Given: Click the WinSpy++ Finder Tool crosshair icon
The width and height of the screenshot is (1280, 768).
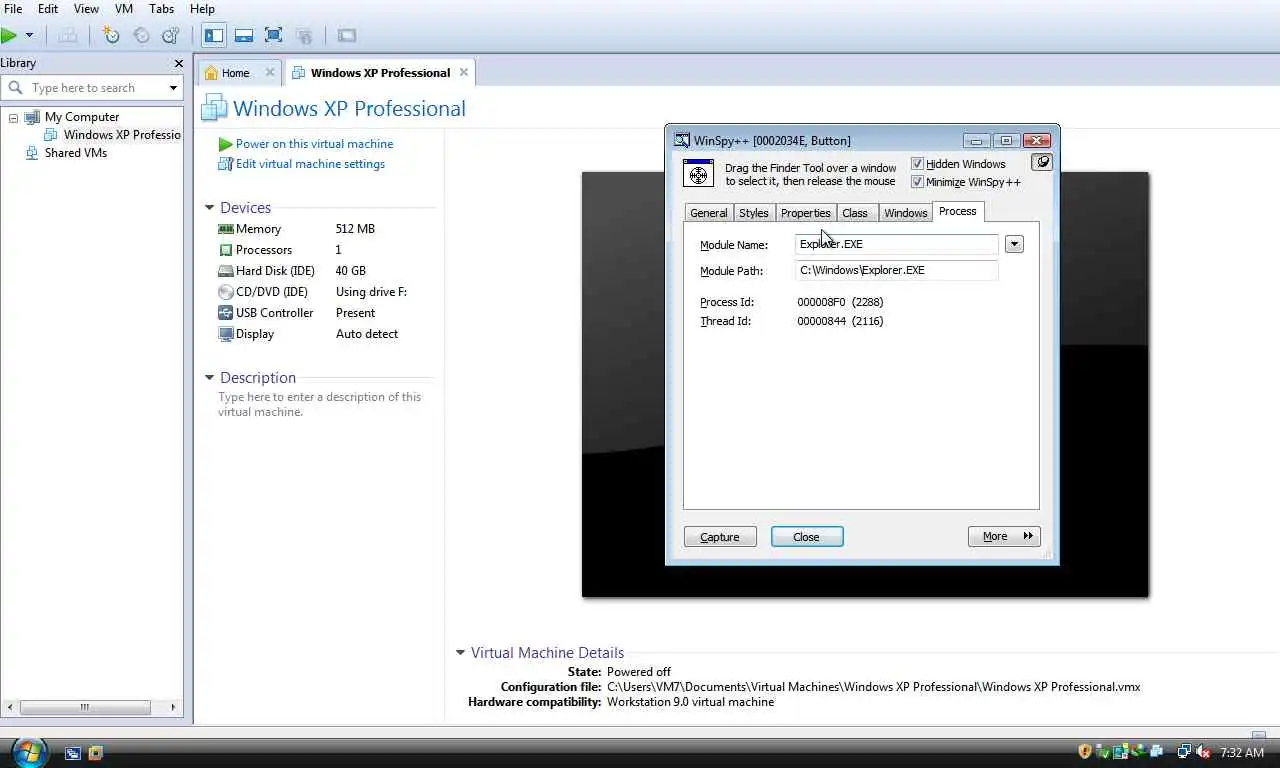Looking at the screenshot, I should [x=698, y=173].
